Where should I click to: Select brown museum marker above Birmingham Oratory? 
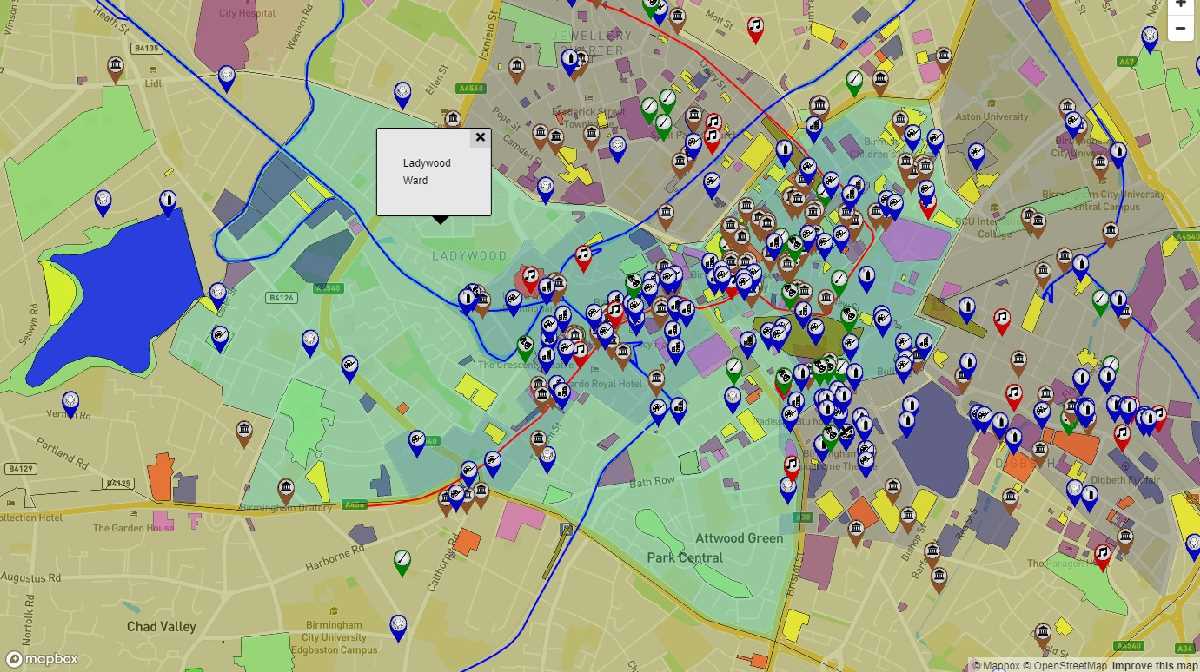286,488
